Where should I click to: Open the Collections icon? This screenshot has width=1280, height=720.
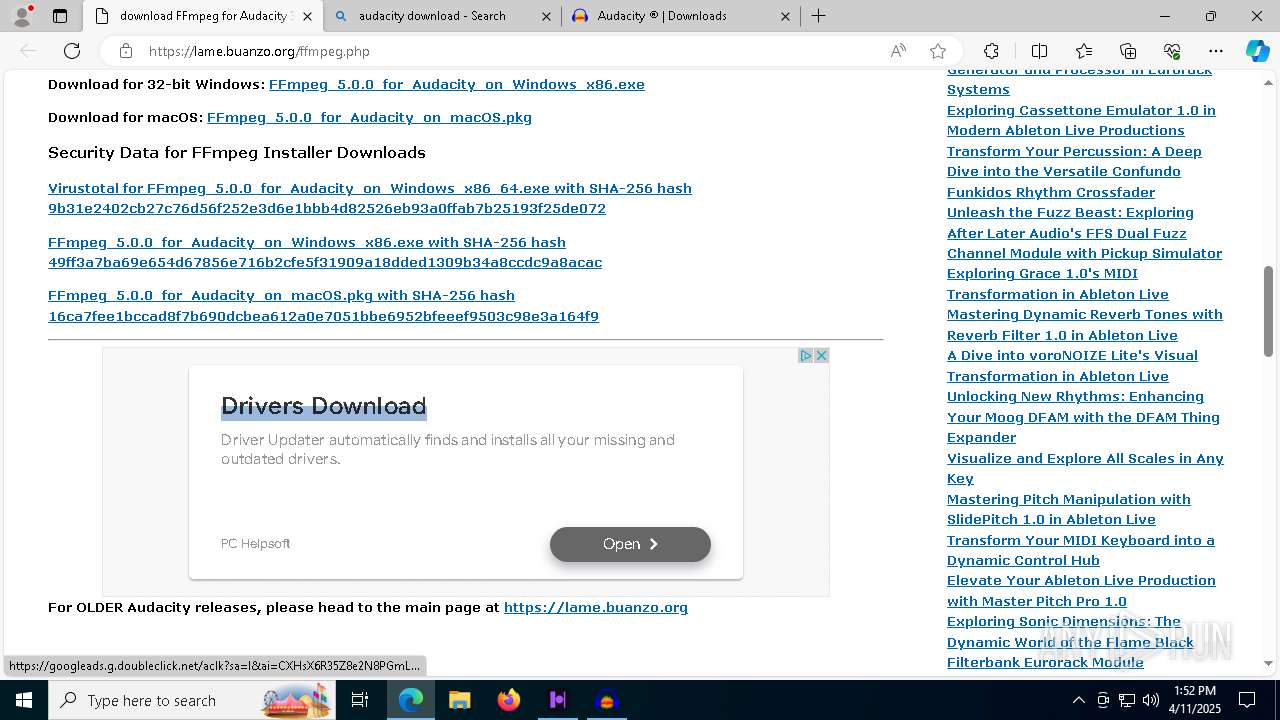click(1128, 51)
